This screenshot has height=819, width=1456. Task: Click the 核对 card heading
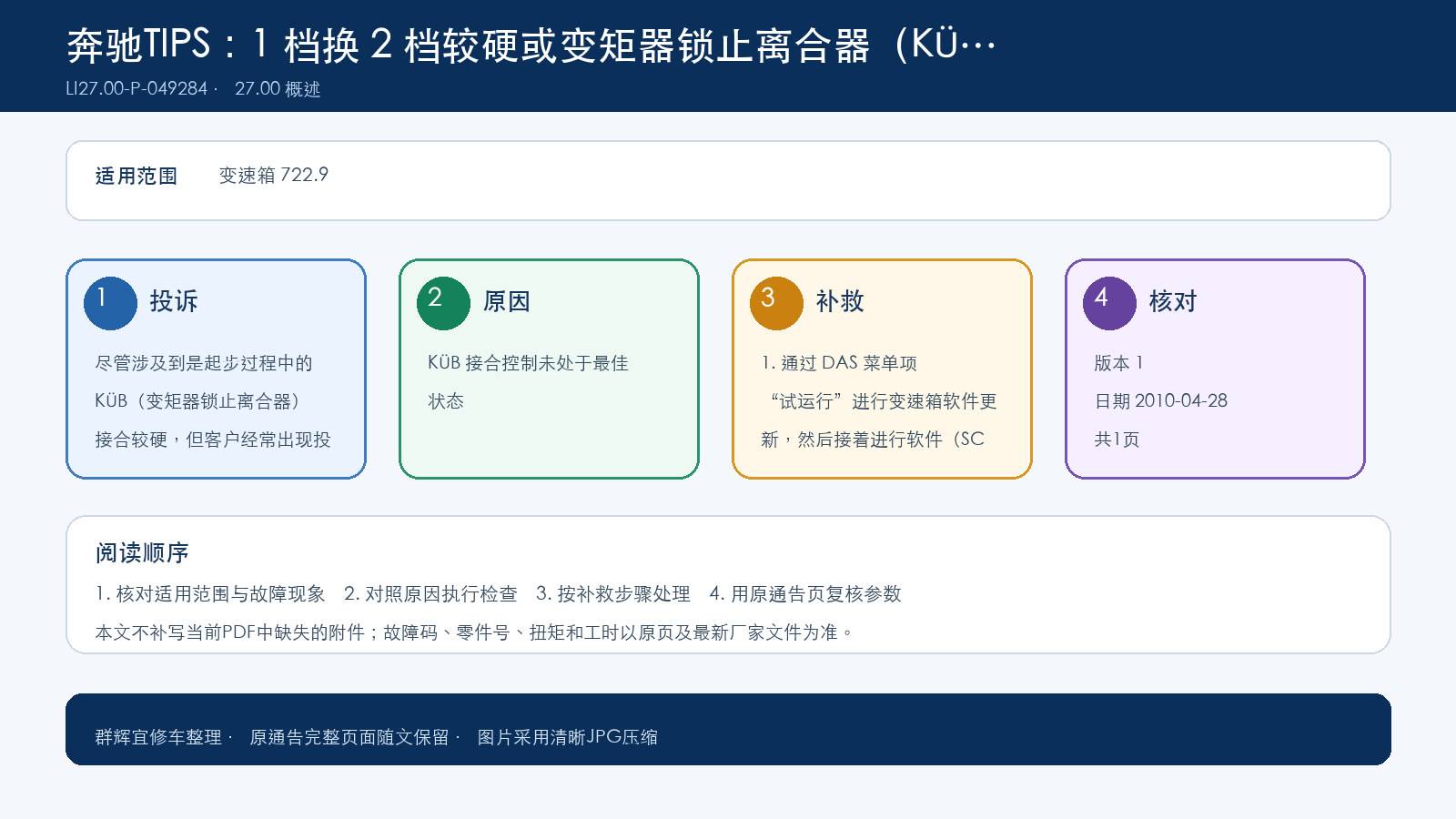point(1173,301)
